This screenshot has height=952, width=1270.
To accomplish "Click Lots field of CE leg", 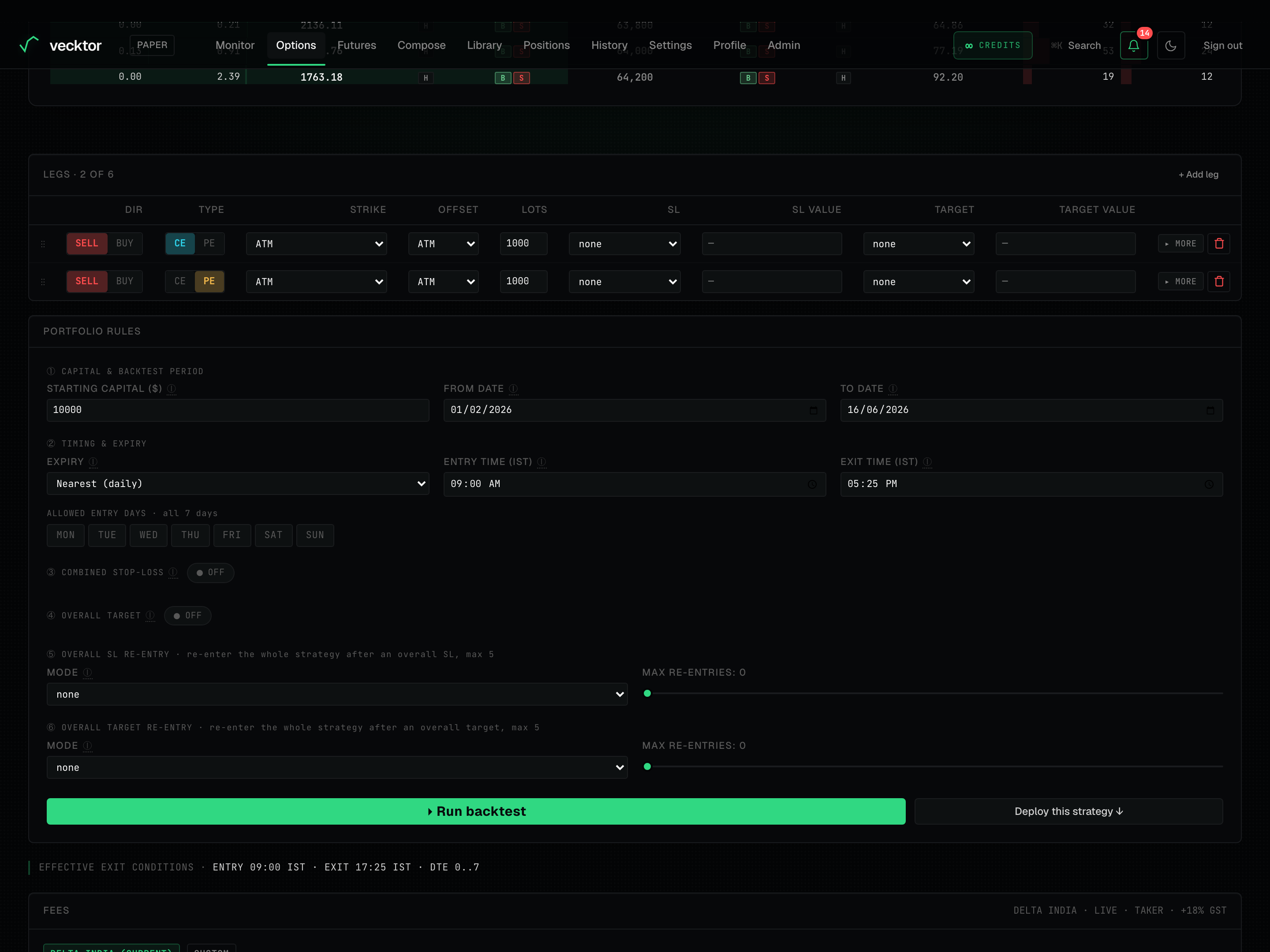I will click(523, 243).
